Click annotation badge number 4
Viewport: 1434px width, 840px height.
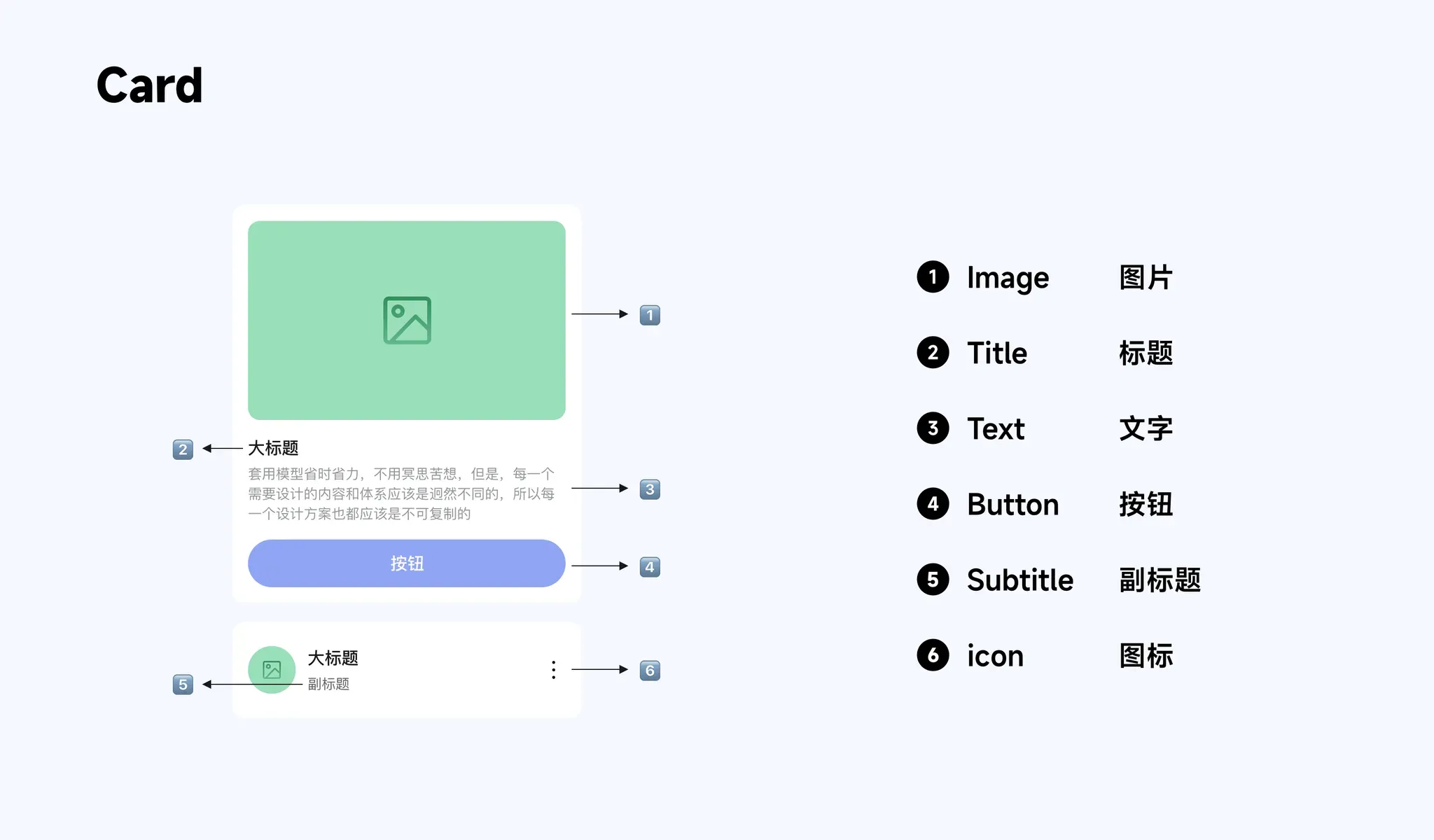650,567
